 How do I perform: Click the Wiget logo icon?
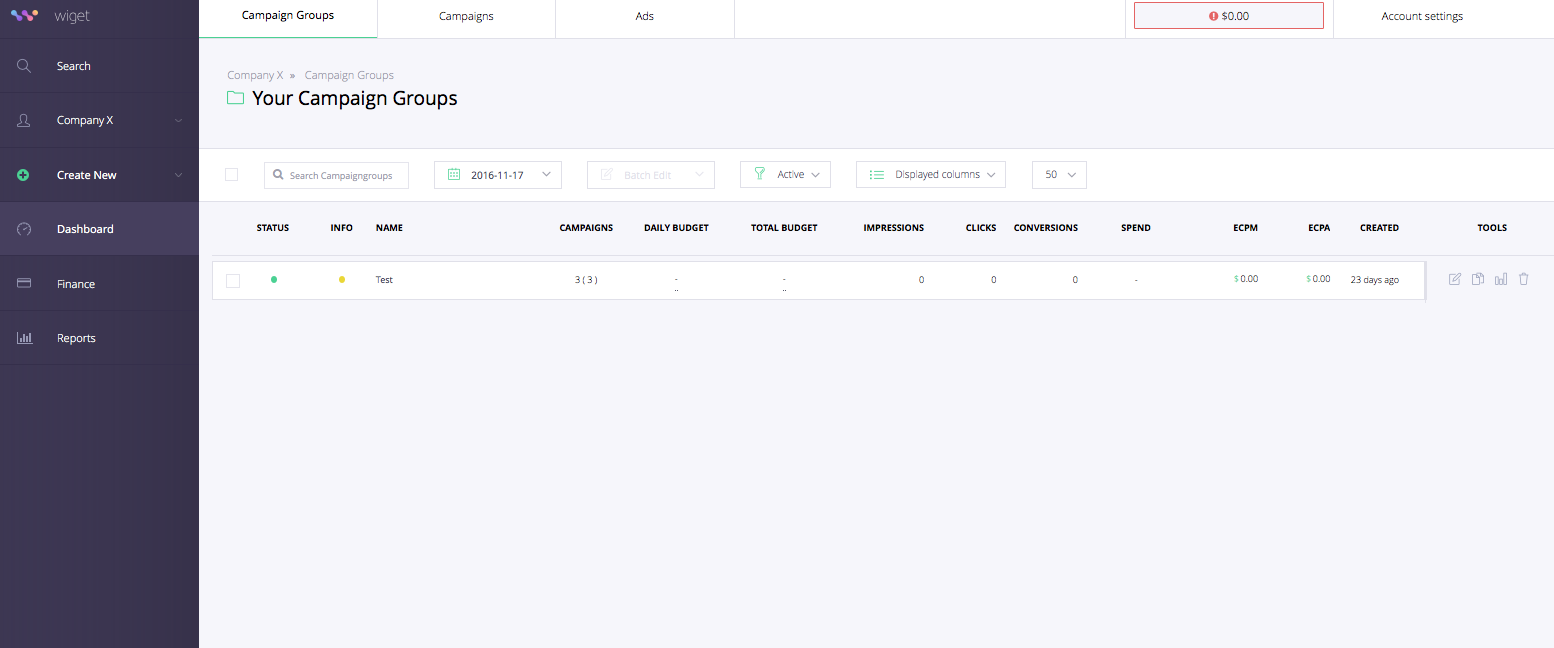[x=24, y=16]
